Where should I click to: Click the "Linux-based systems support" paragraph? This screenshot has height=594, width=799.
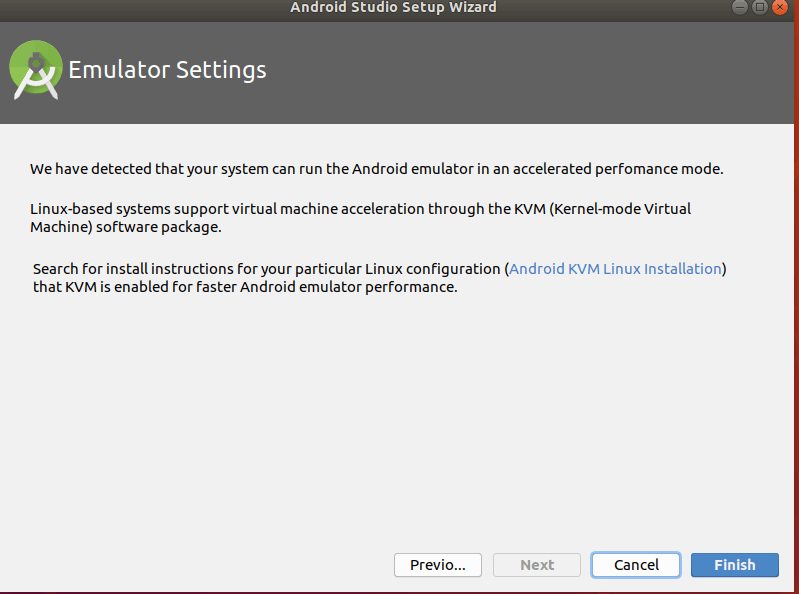point(360,218)
